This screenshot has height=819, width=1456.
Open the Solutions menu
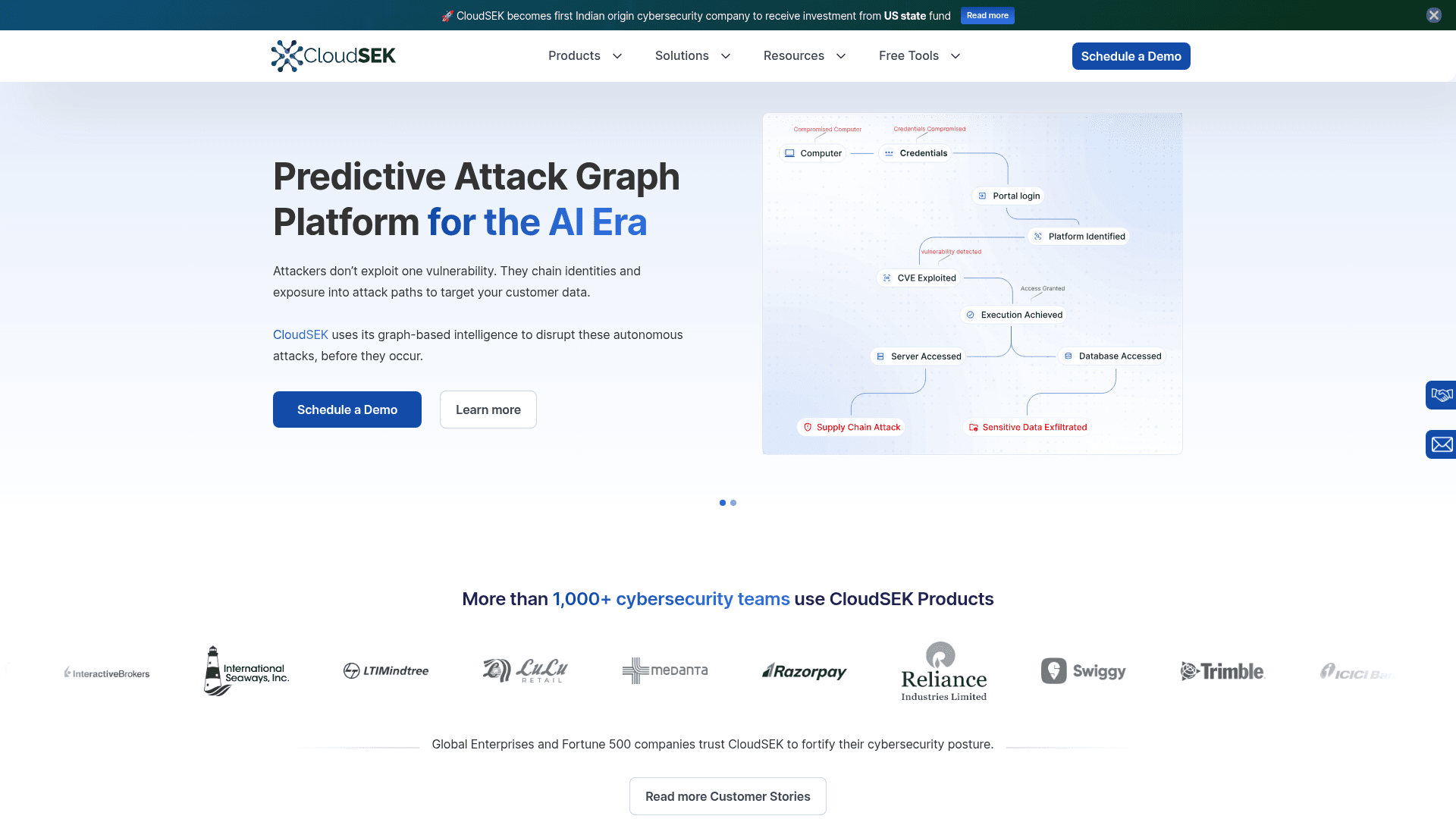click(x=682, y=56)
